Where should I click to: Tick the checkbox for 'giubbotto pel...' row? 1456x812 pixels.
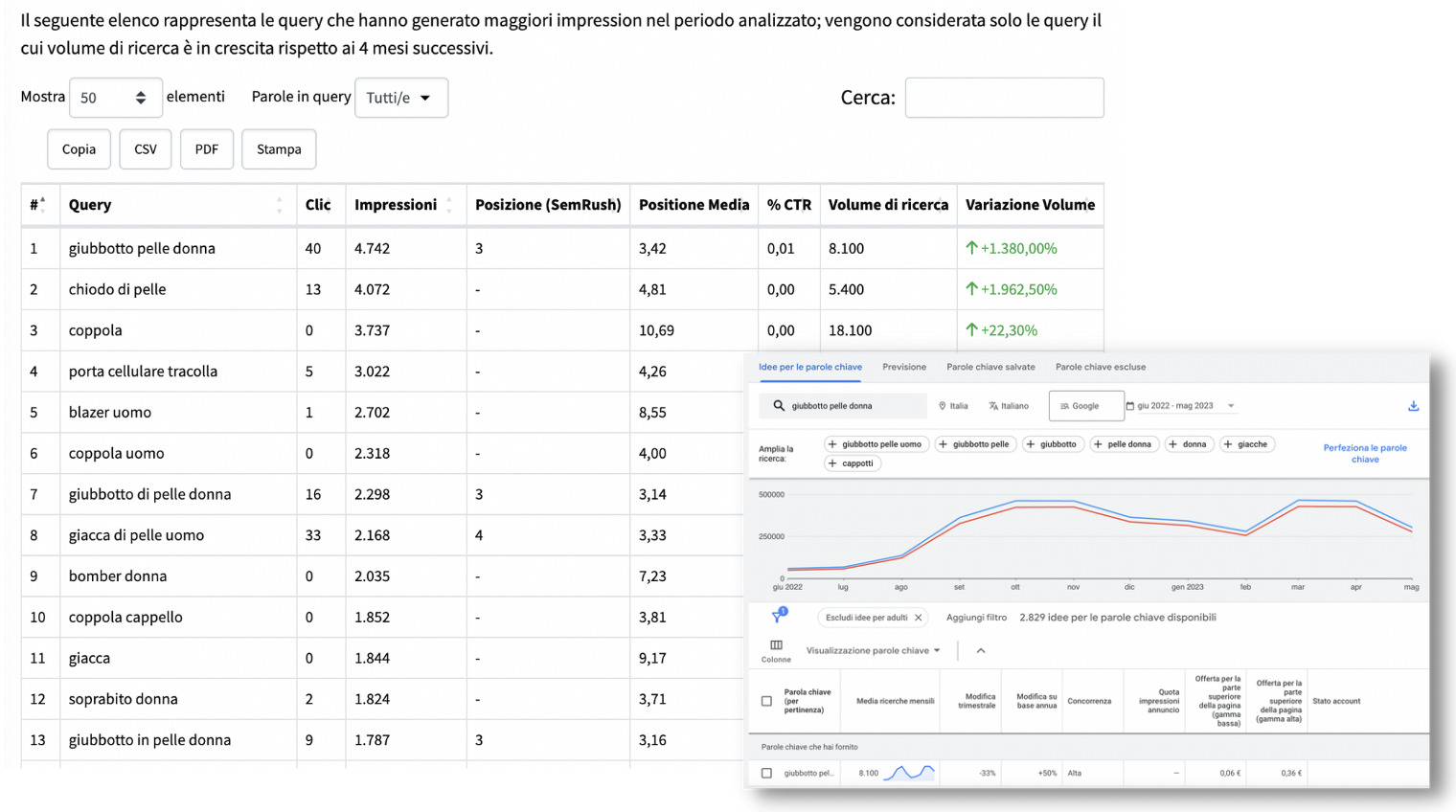point(766,773)
